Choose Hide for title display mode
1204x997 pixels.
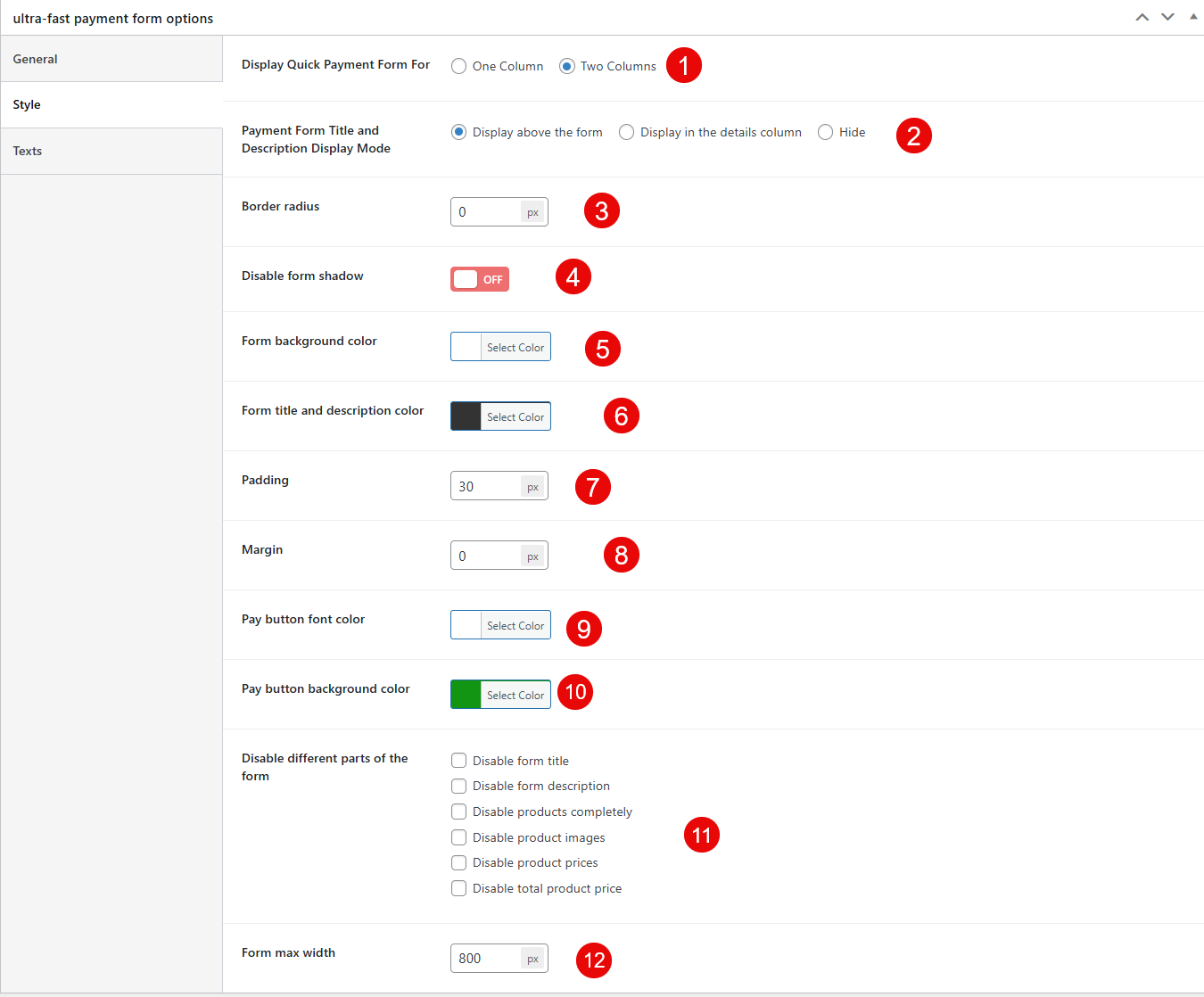pos(826,132)
